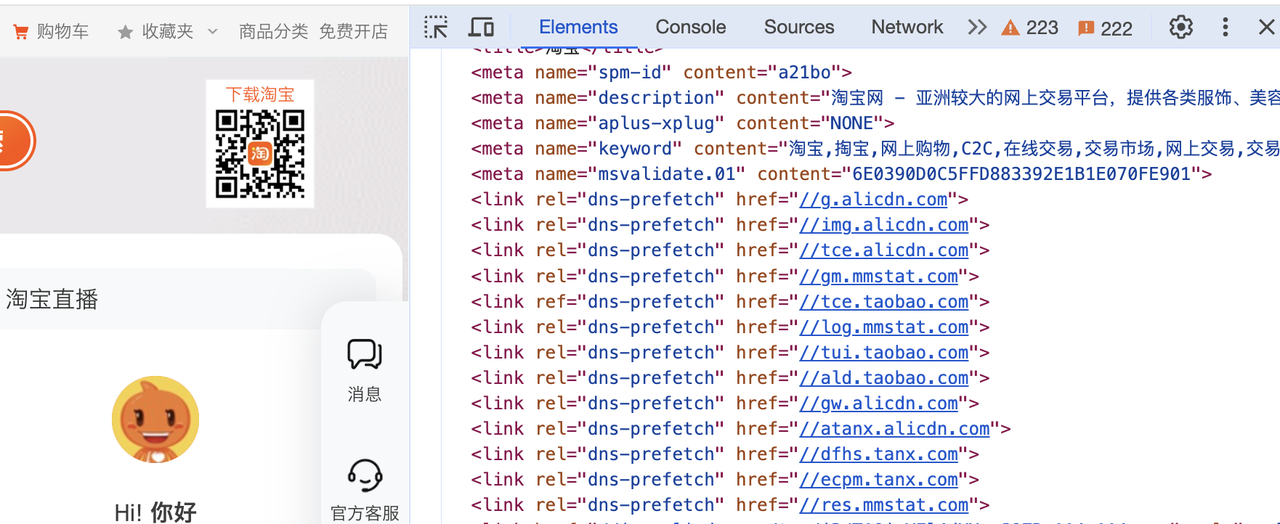This screenshot has height=524, width=1280.
Task: Open the //gm.mmstat.com href link
Action: coord(879,276)
